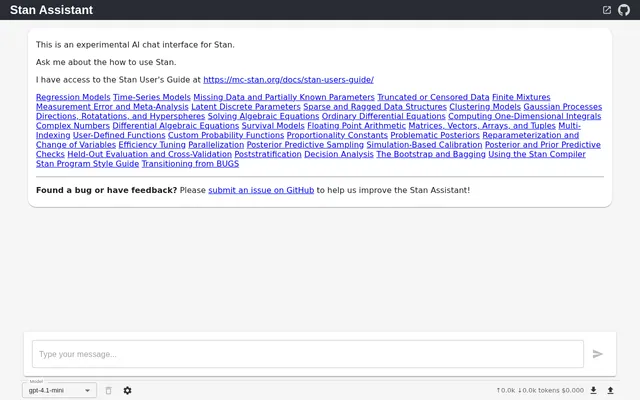Open the Regression Models link
Screen dimensions: 640x400
point(73,97)
